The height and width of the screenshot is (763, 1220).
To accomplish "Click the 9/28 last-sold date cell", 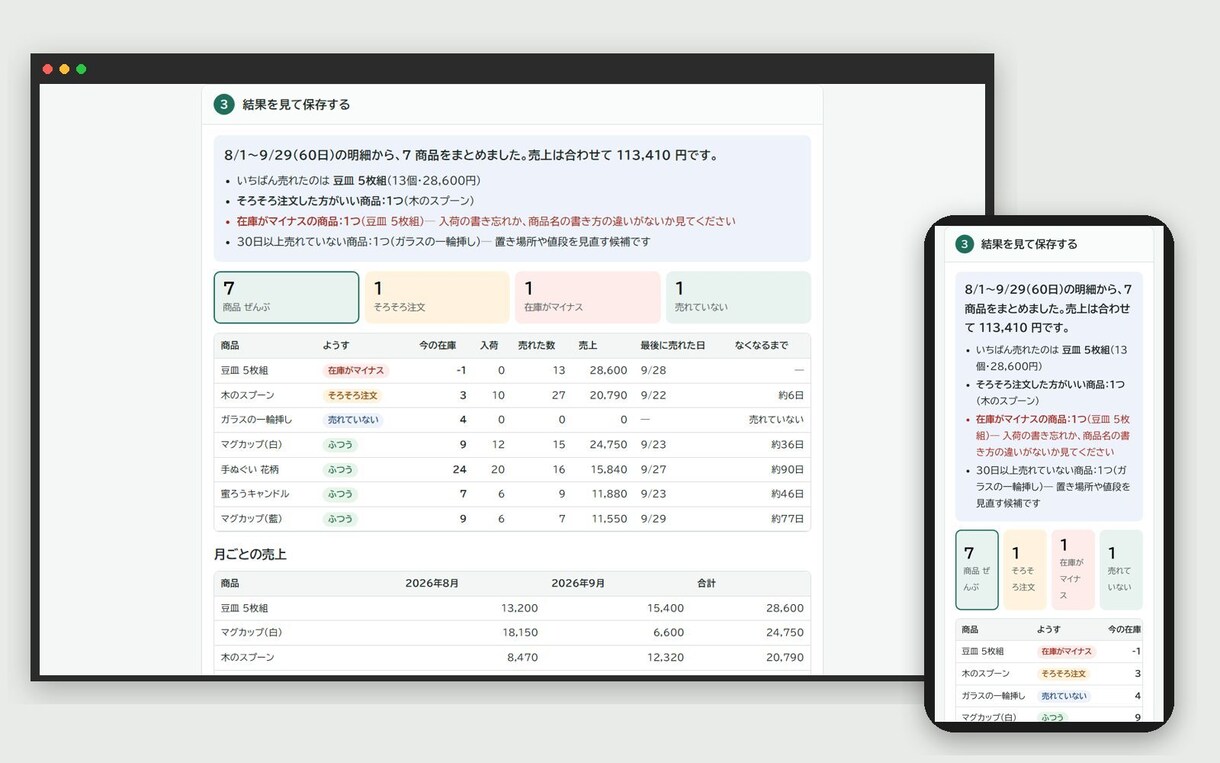I will 653,370.
